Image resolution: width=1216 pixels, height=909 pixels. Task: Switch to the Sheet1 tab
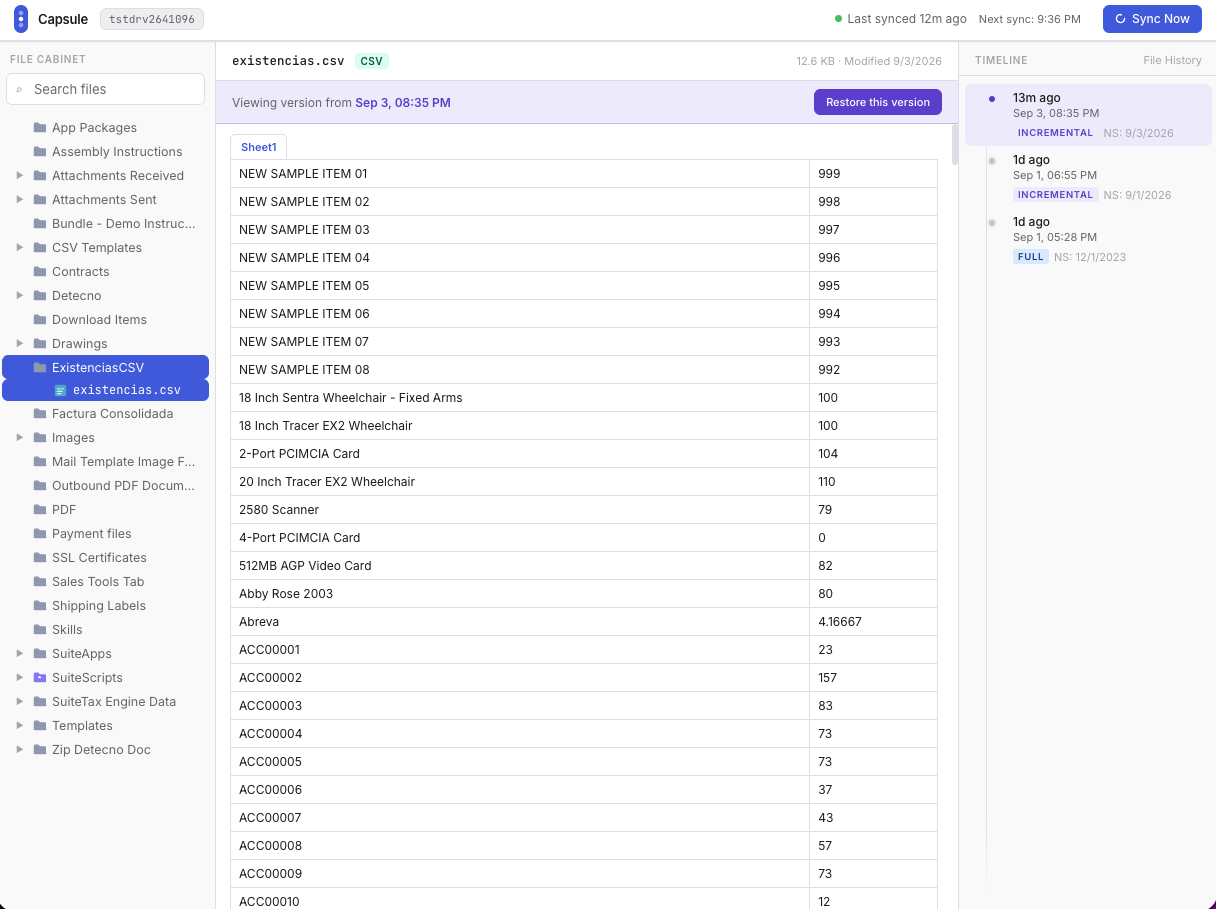click(x=259, y=147)
